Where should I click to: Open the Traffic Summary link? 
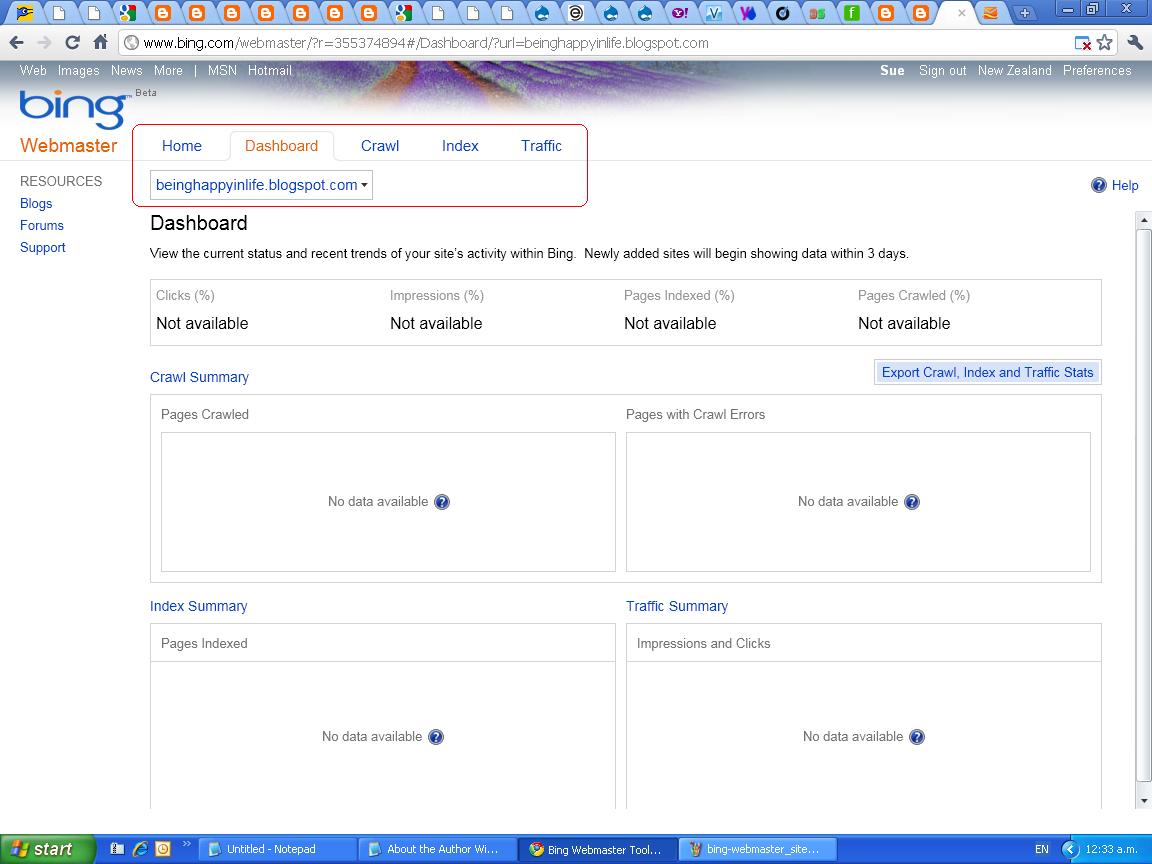pyautogui.click(x=677, y=606)
